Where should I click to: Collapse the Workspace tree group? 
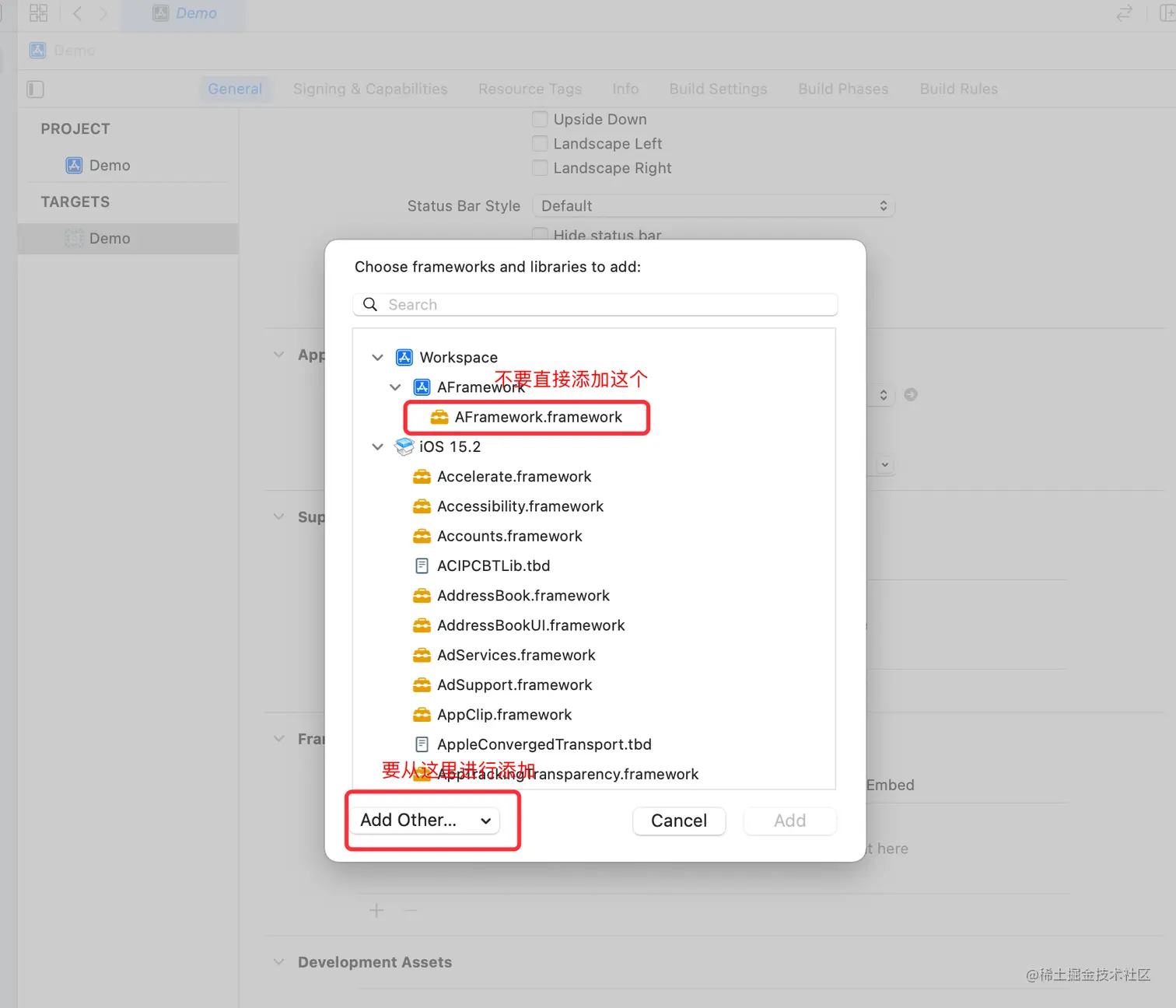coord(377,358)
